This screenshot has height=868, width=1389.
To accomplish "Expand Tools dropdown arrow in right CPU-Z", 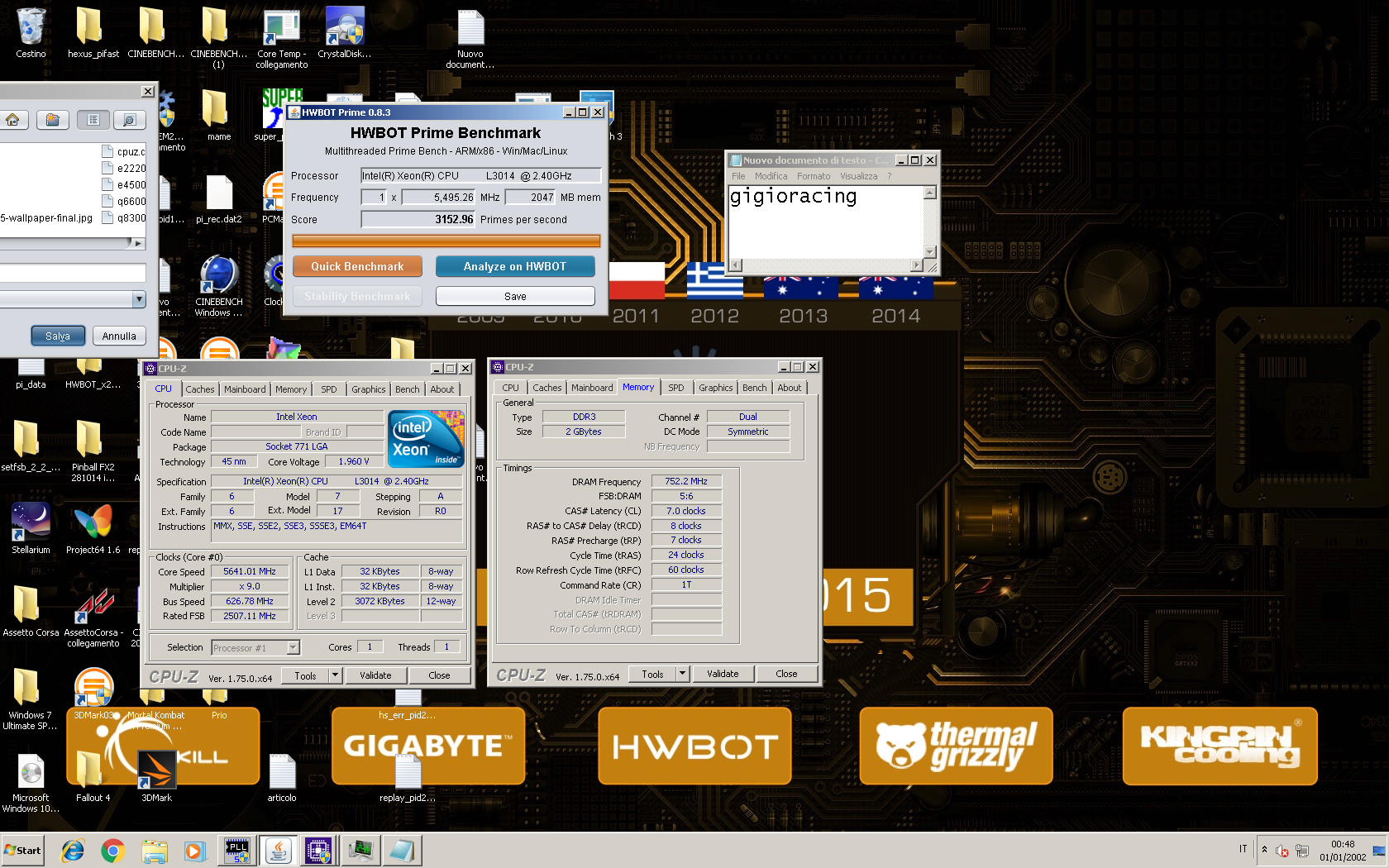I will coord(682,674).
